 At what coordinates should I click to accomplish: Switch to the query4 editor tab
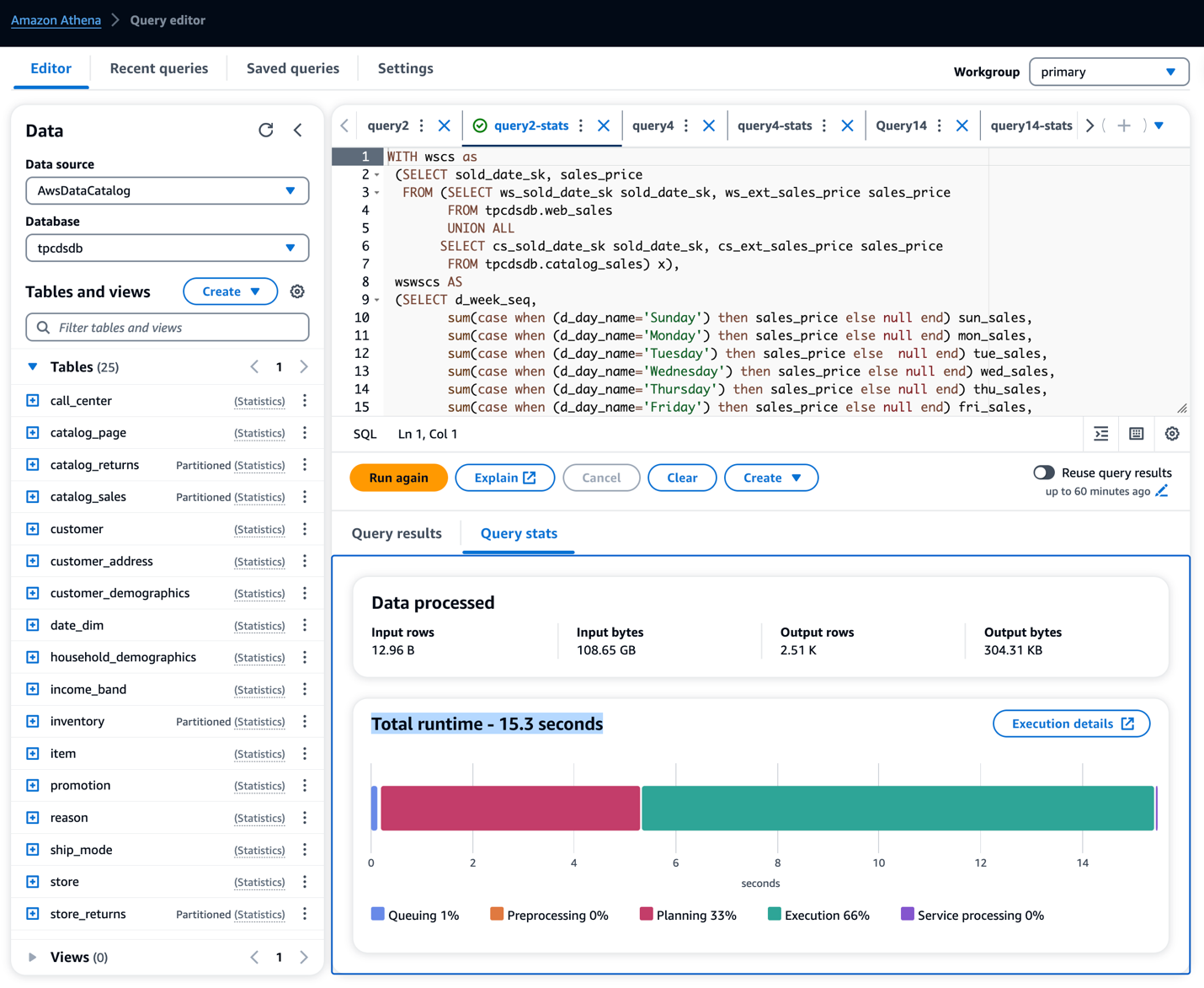pyautogui.click(x=653, y=126)
